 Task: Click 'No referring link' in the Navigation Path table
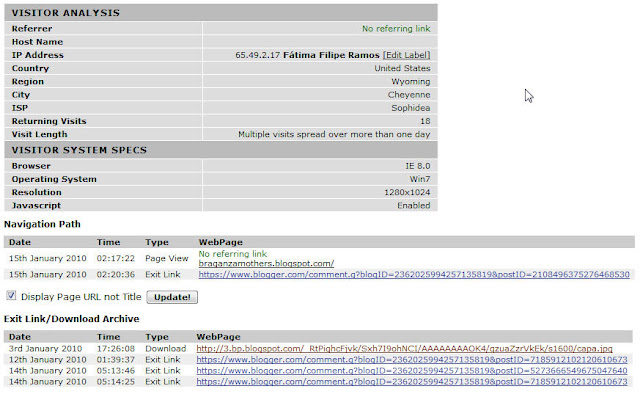233,254
